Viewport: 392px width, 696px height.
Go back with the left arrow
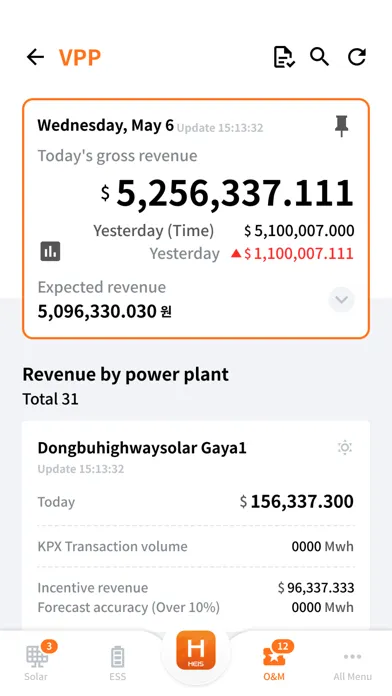pyautogui.click(x=35, y=57)
